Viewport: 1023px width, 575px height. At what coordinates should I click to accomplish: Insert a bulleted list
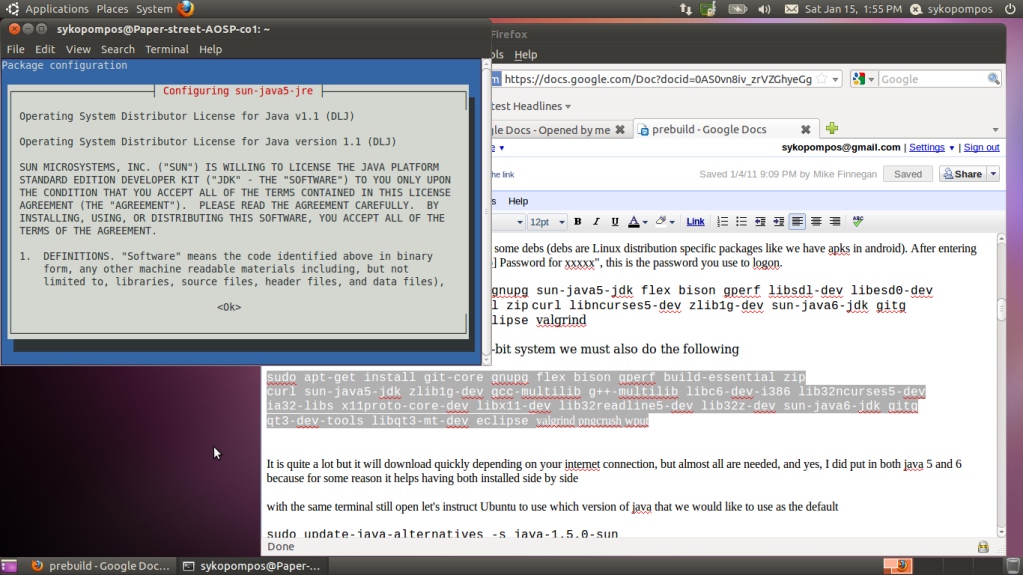pos(741,222)
